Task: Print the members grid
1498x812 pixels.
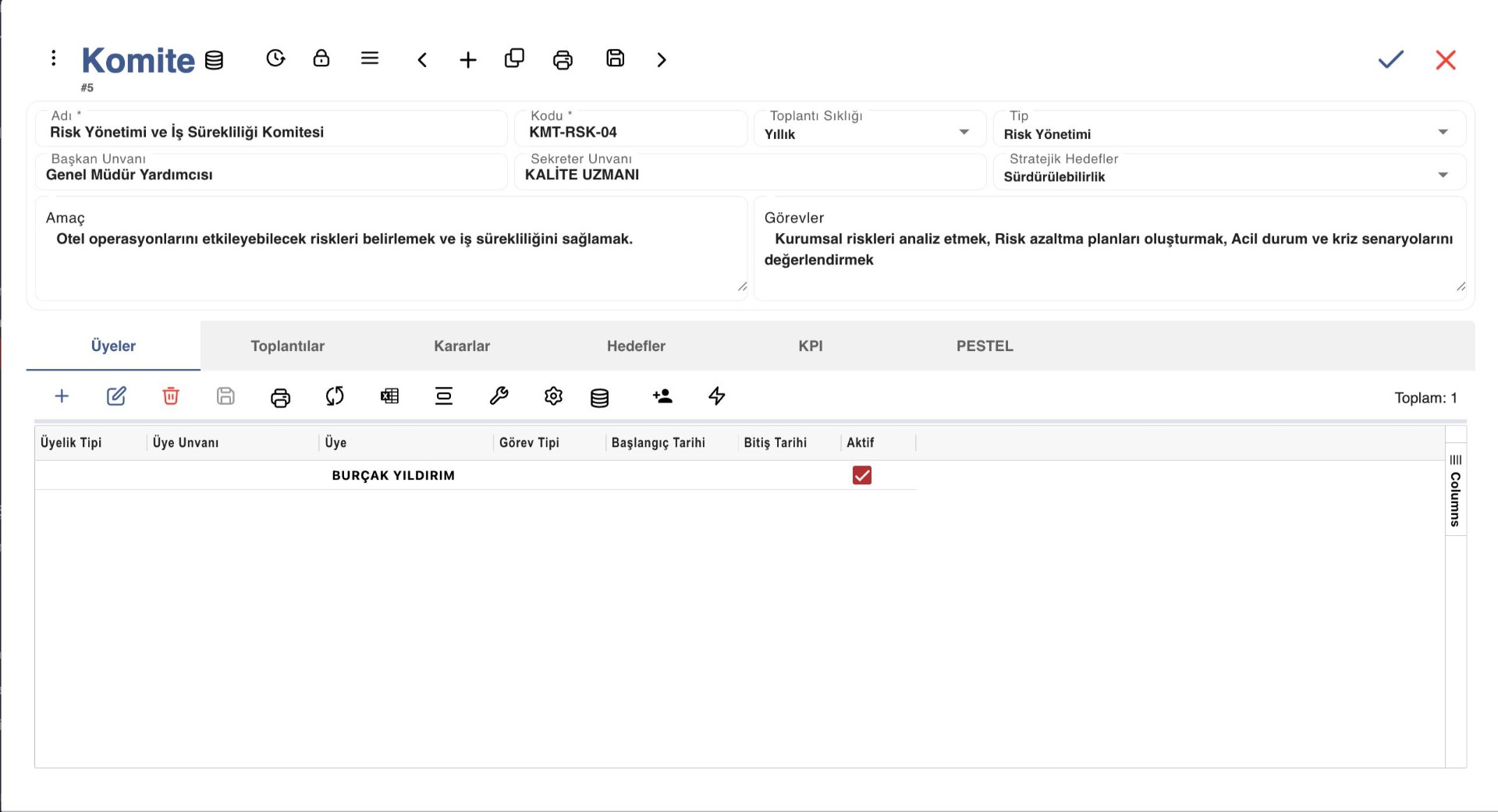Action: coord(280,398)
